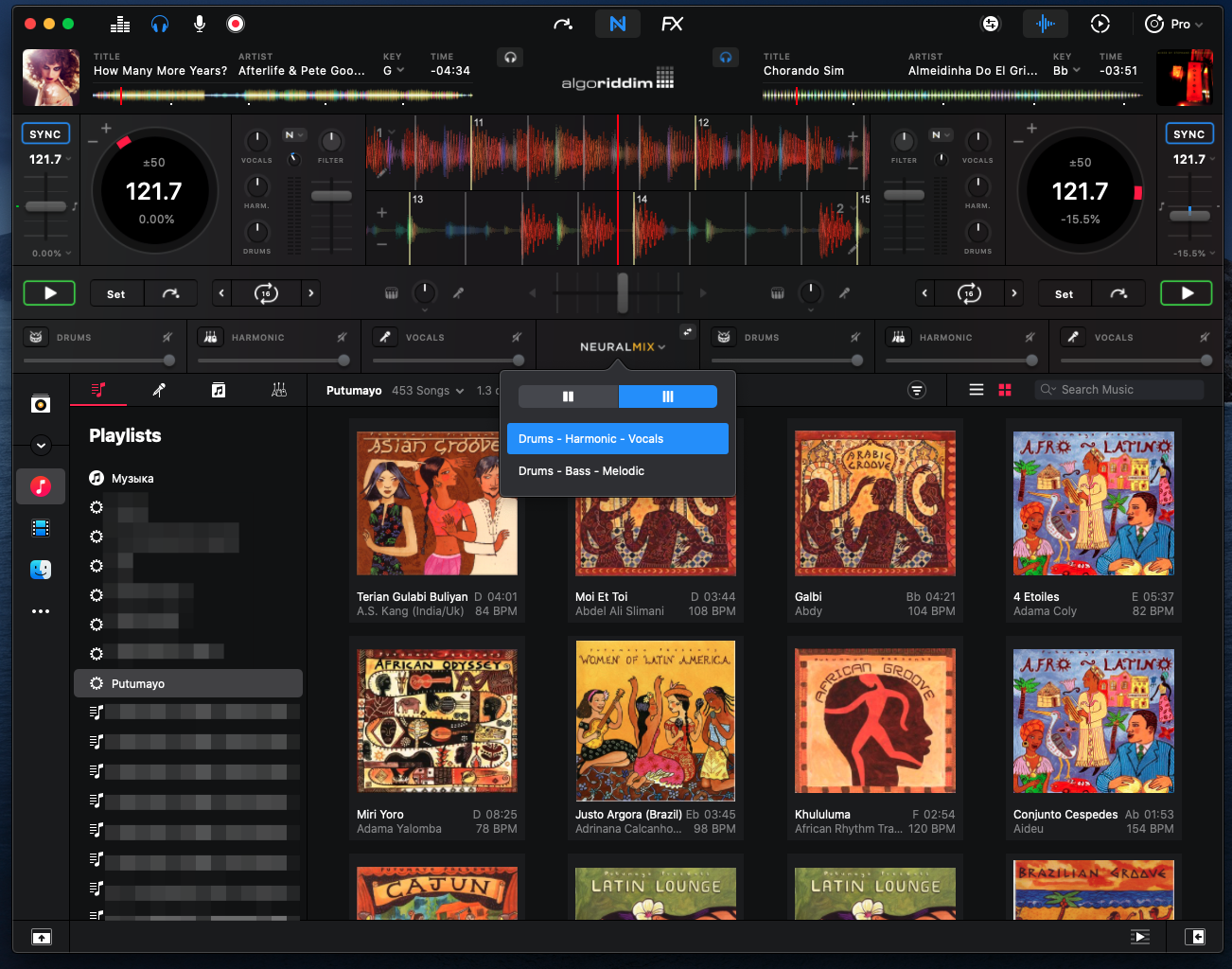Click the video mode icon in top right
This screenshot has height=969, width=1232.
(x=1100, y=24)
